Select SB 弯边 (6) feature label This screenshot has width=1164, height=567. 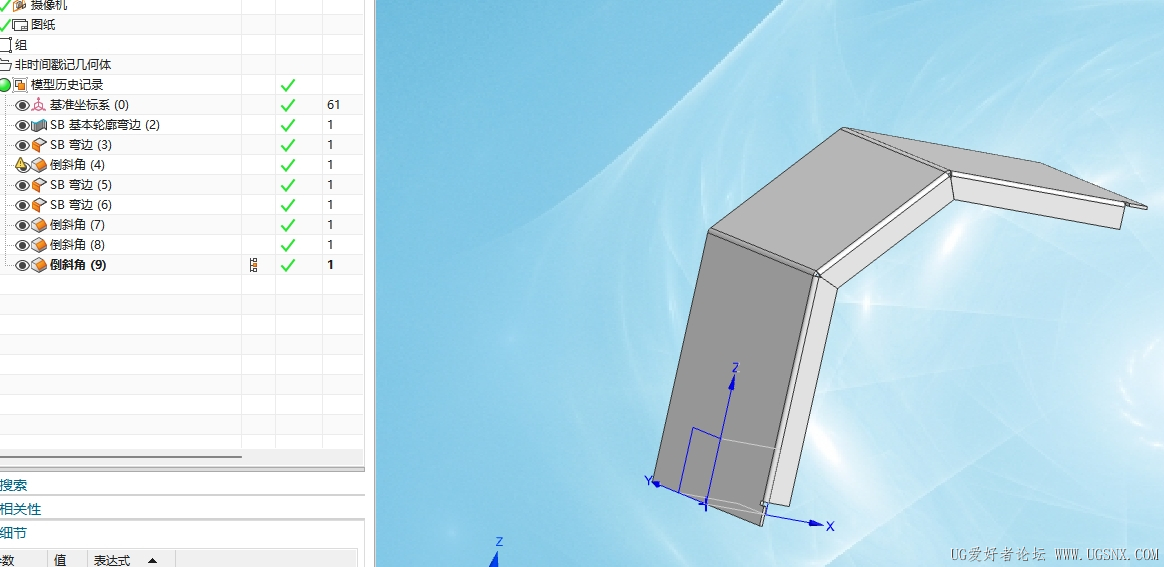(x=81, y=205)
